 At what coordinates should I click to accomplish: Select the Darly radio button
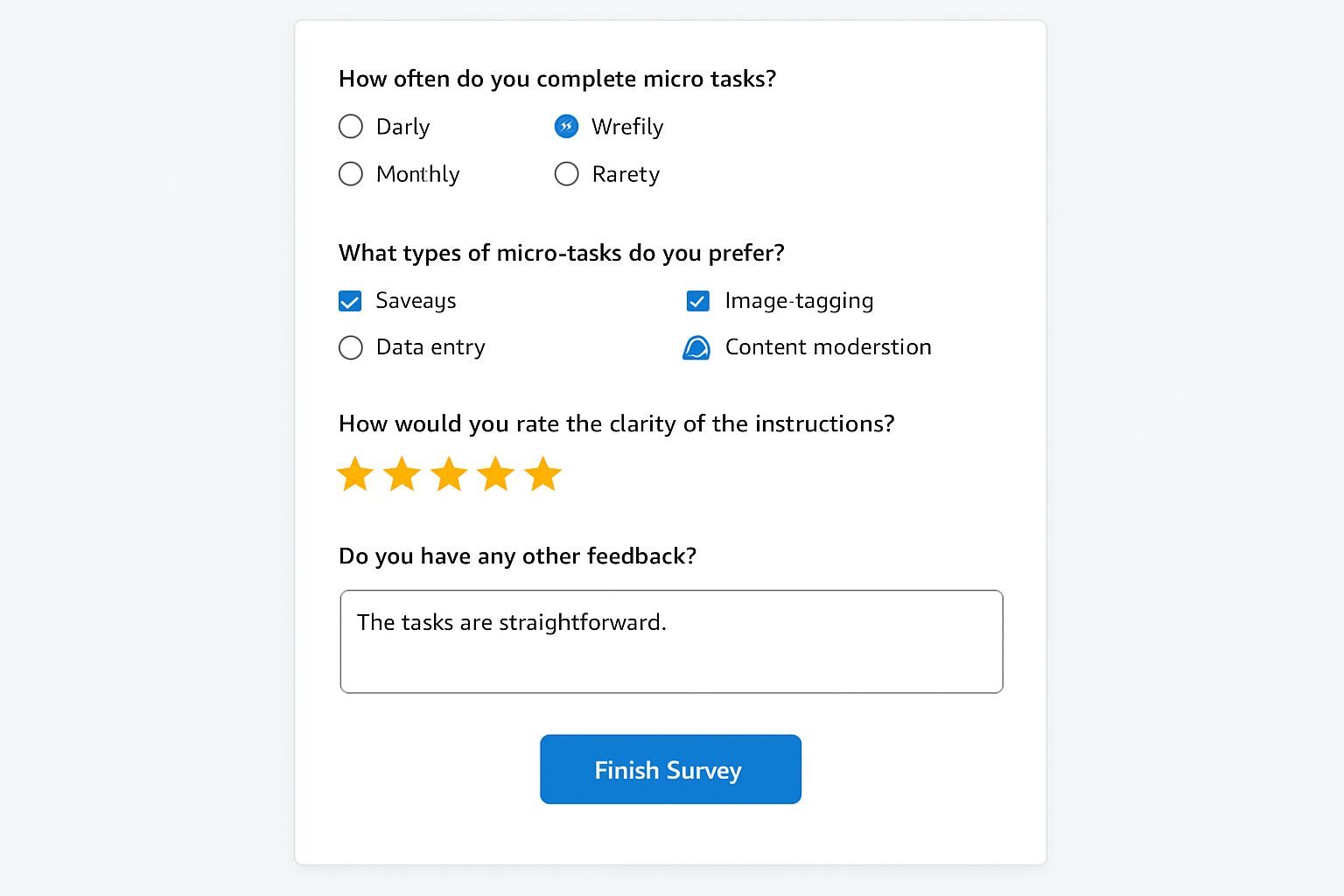[x=351, y=127]
